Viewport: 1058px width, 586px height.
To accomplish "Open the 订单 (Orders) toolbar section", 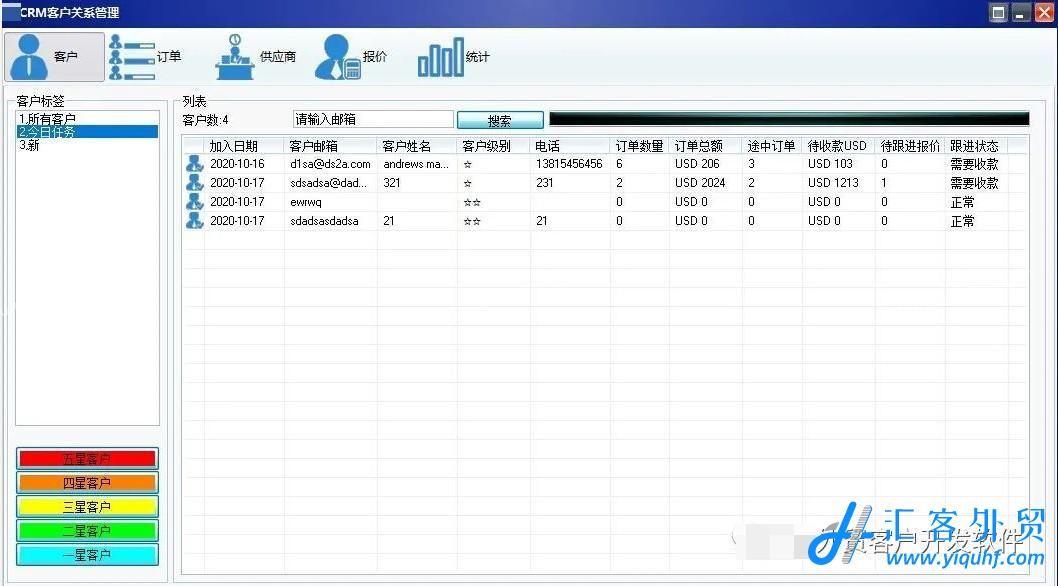I will (x=146, y=57).
